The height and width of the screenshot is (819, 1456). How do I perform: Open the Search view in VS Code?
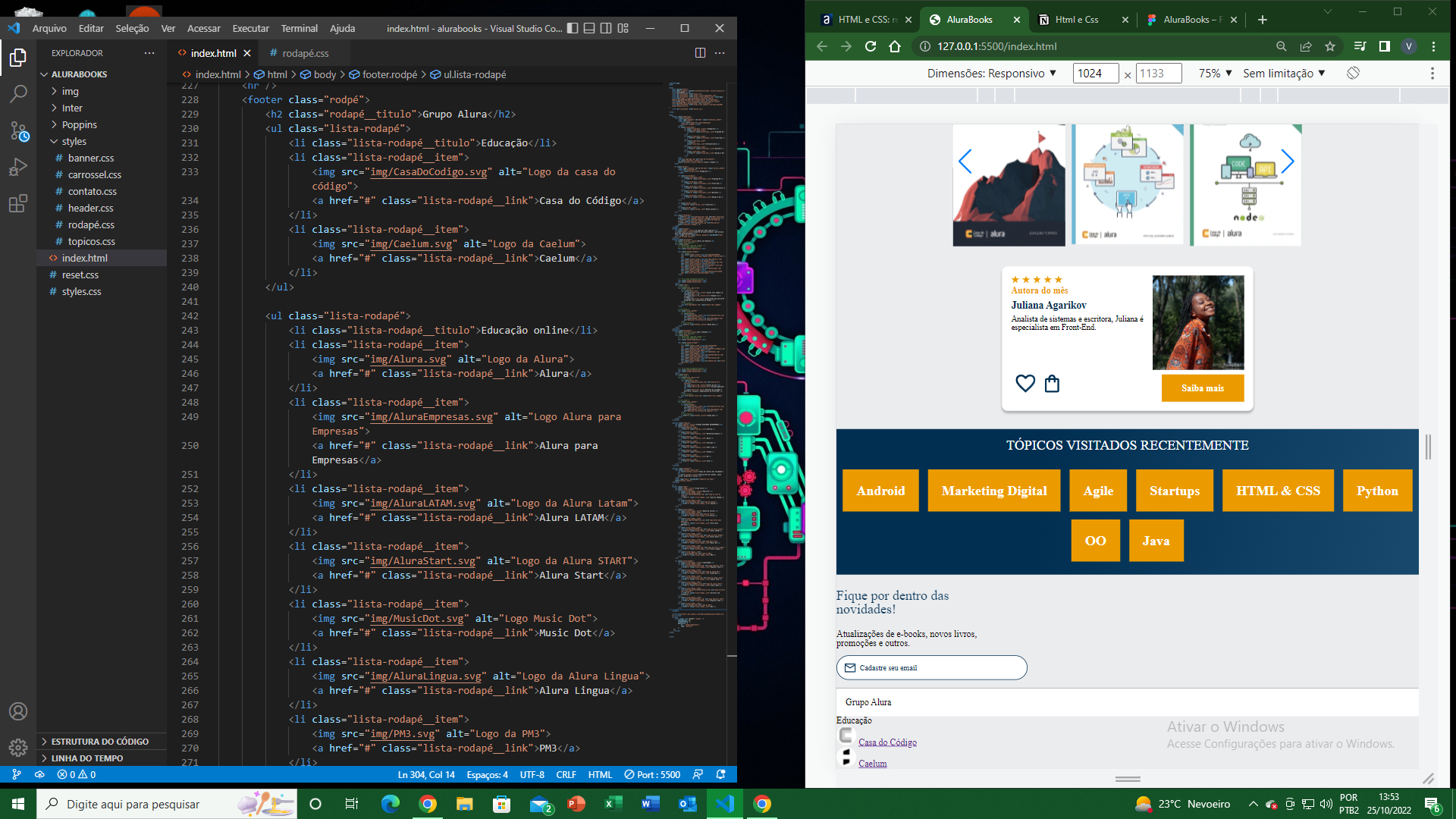[x=18, y=94]
